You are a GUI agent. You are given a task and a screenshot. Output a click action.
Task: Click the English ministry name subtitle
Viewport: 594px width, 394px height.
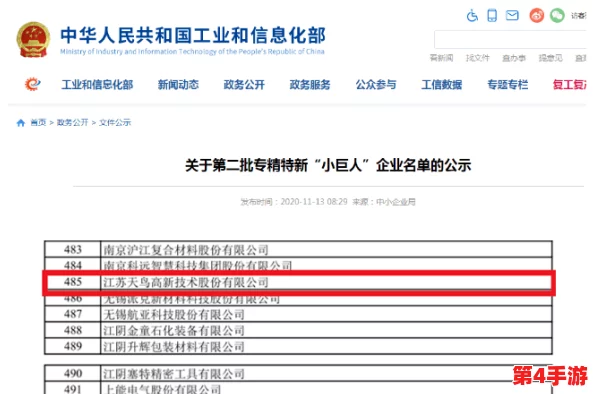(x=192, y=52)
